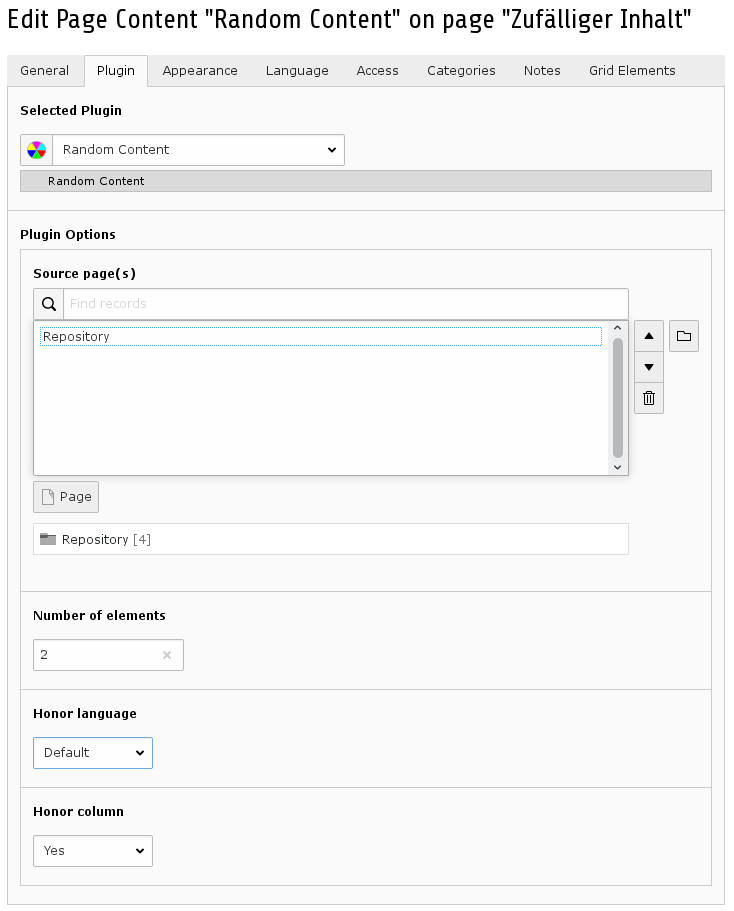This screenshot has width=734, height=911.
Task: Click the colorful Random Content plugin icon
Action: point(37,150)
